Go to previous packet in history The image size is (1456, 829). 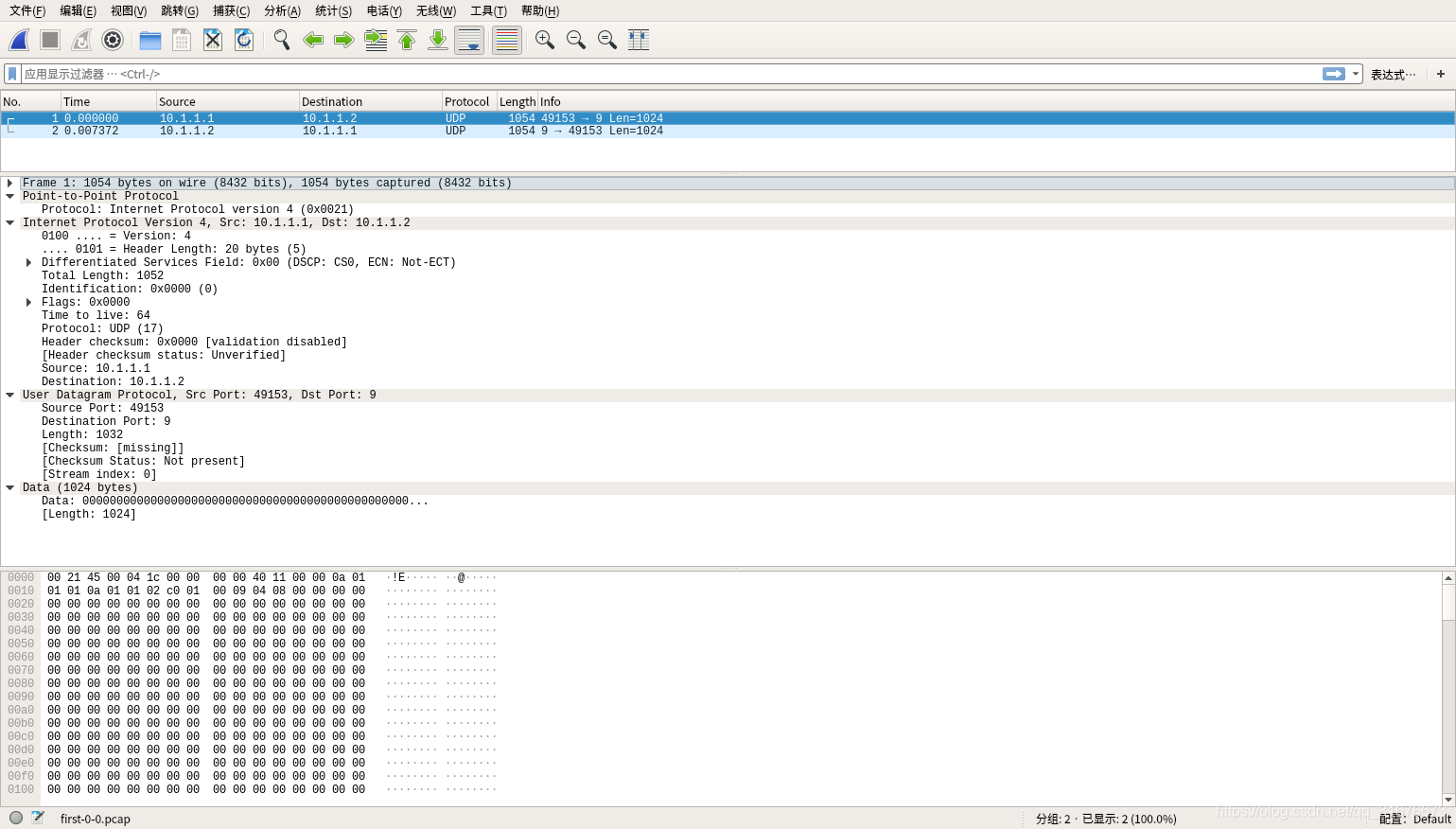313,40
